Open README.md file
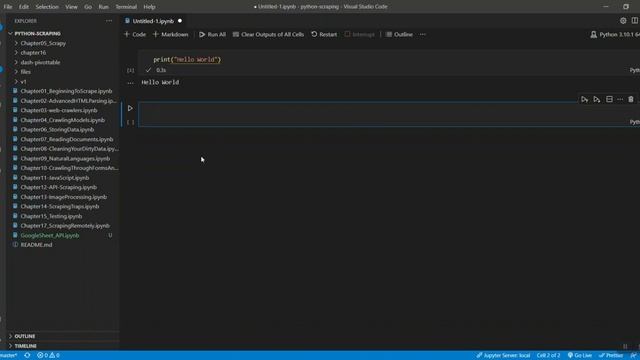The height and width of the screenshot is (360, 640). click(36, 245)
